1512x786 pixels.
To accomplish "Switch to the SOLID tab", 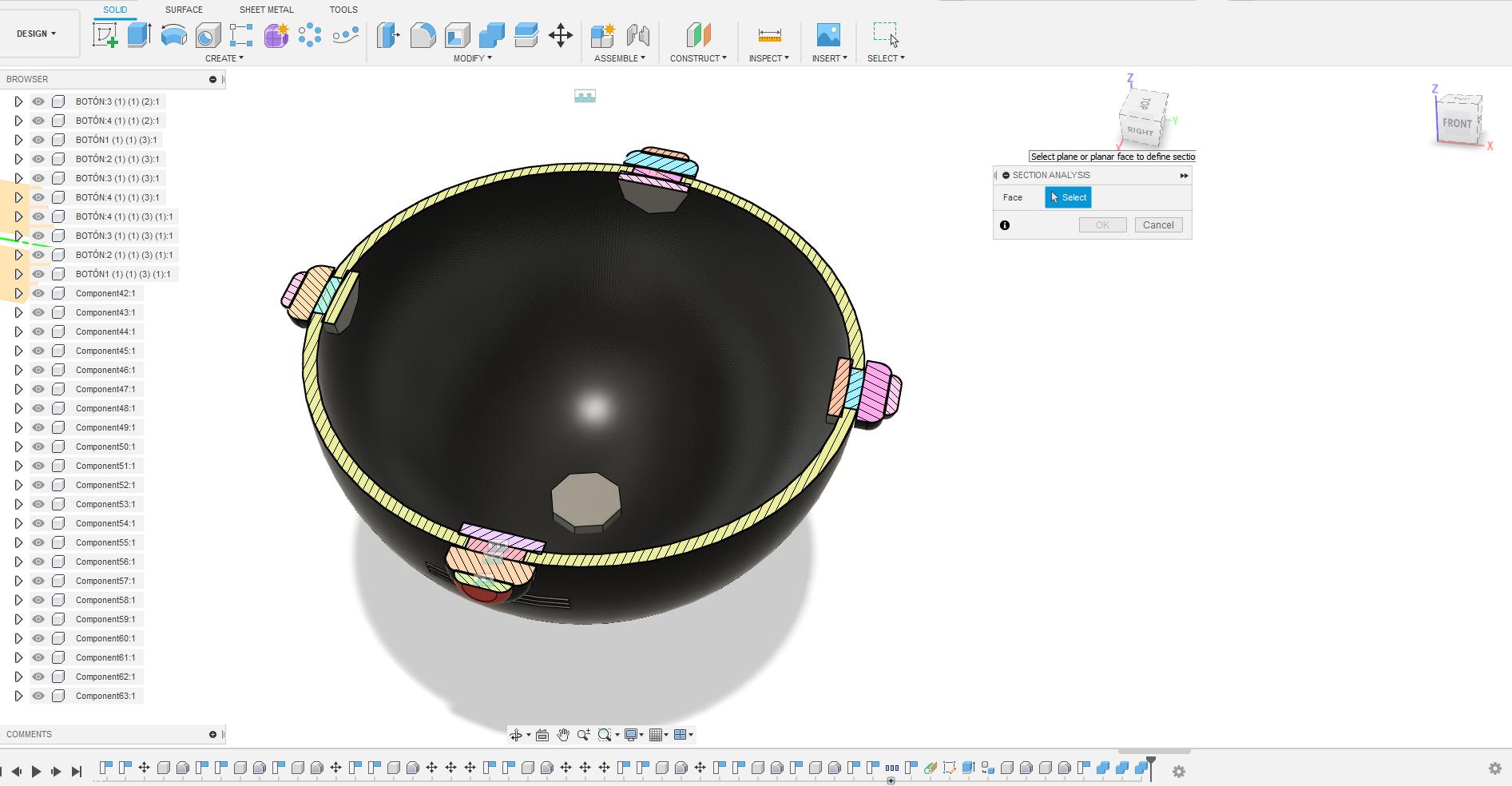I will tap(115, 10).
